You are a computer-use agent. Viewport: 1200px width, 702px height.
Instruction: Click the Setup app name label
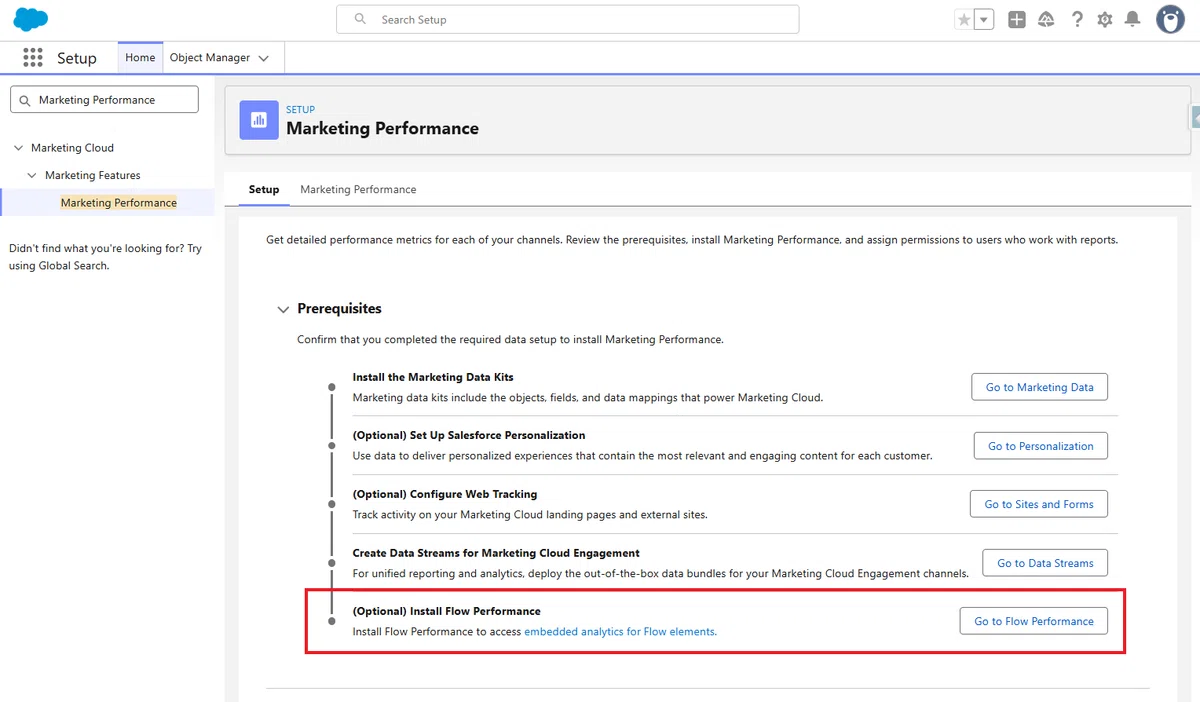[77, 58]
